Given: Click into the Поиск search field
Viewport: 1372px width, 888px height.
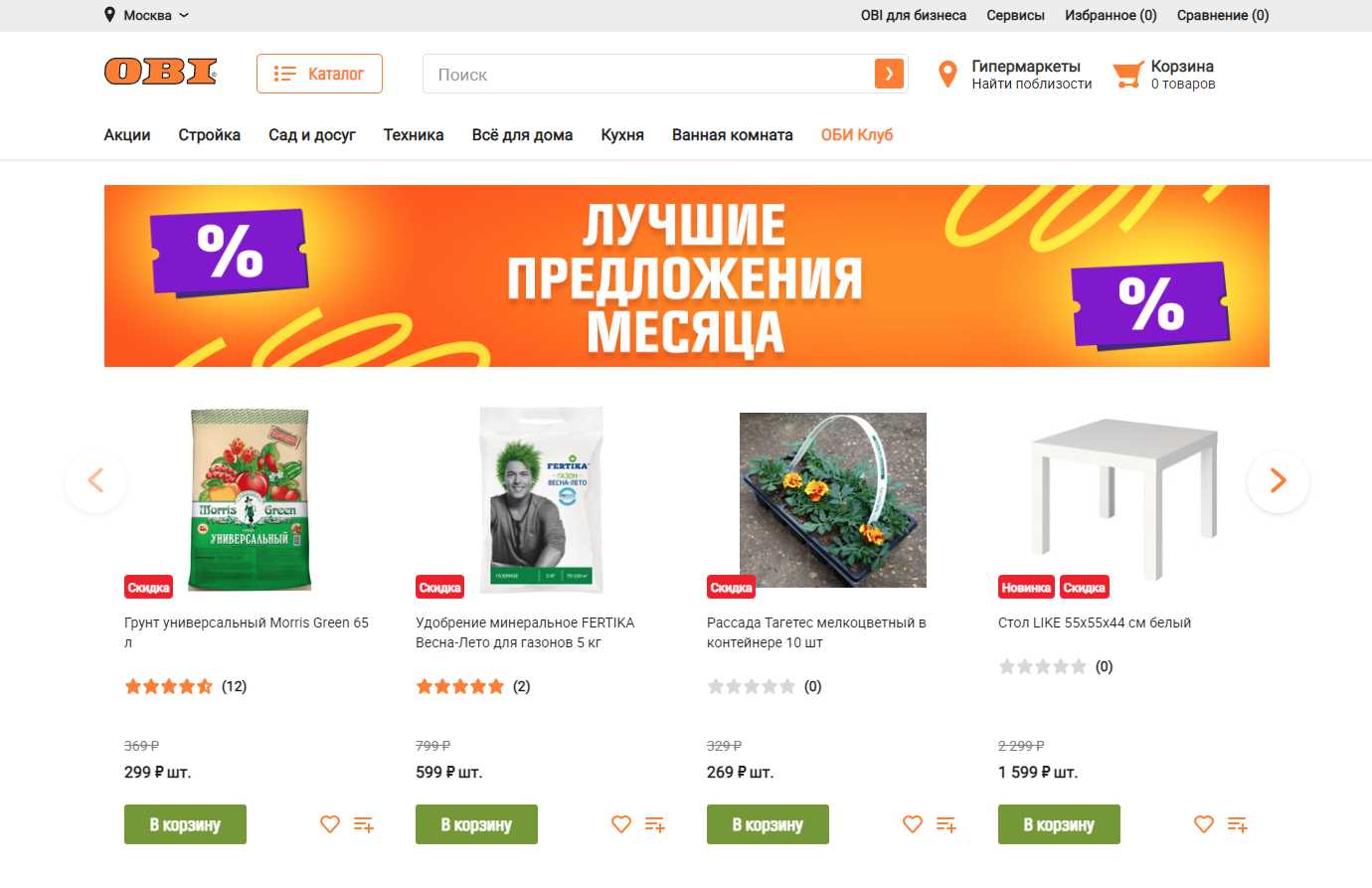Looking at the screenshot, I should (648, 74).
